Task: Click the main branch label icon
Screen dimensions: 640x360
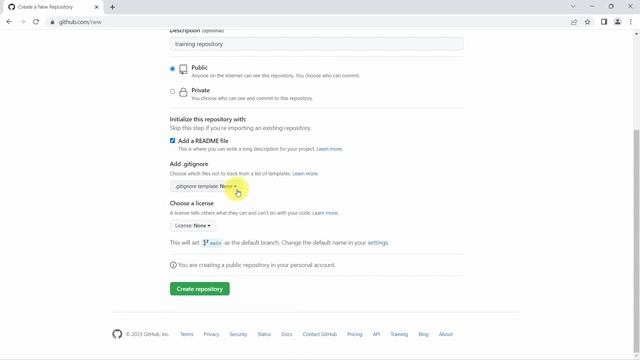Action: click(x=206, y=243)
